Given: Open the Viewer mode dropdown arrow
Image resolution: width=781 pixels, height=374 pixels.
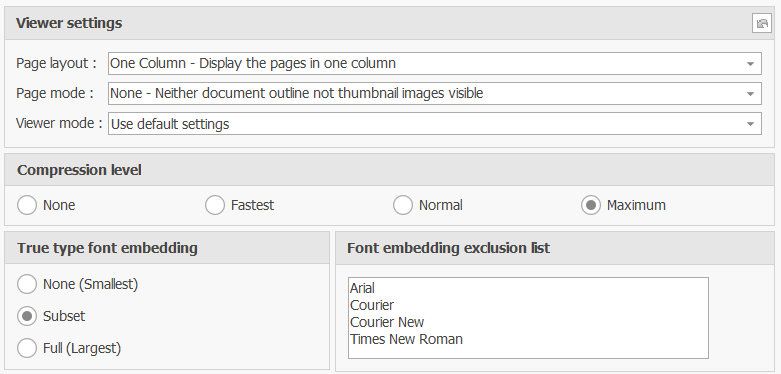Looking at the screenshot, I should (x=750, y=124).
